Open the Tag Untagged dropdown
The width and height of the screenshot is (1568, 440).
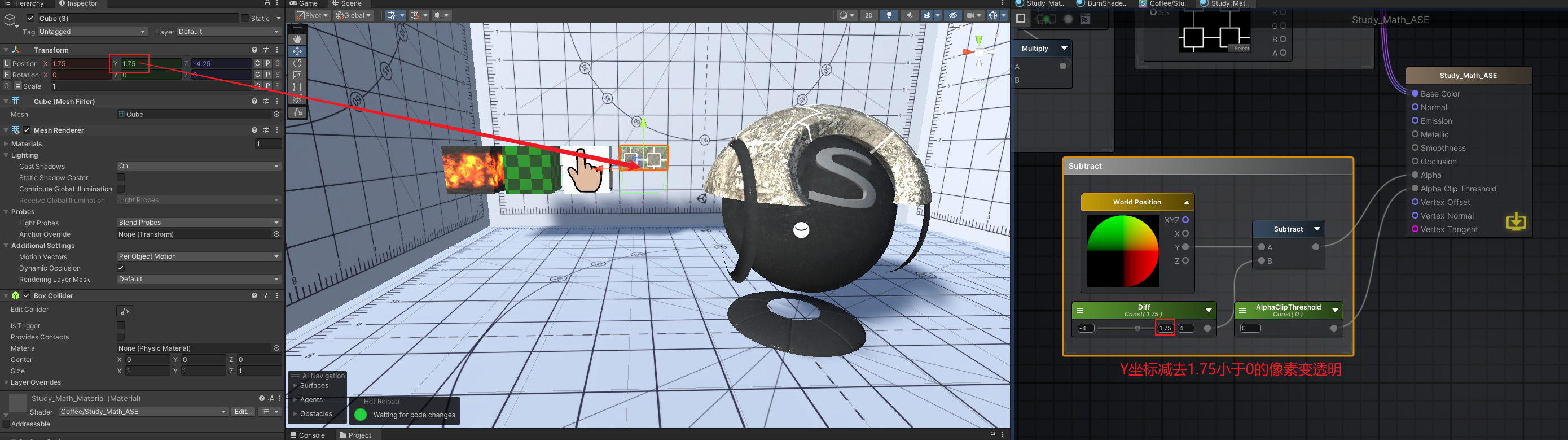[x=93, y=32]
